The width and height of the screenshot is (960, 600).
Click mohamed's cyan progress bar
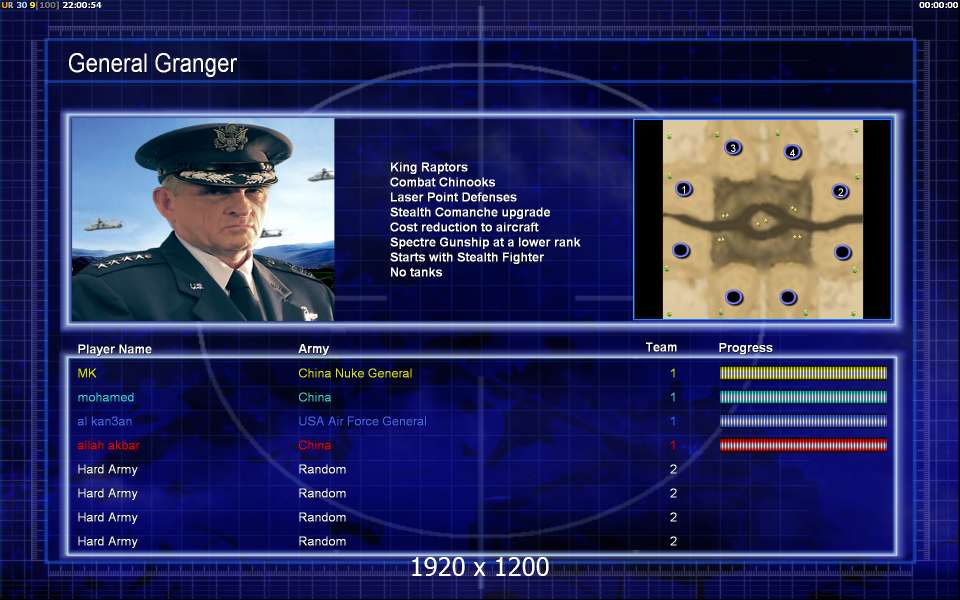[x=803, y=397]
